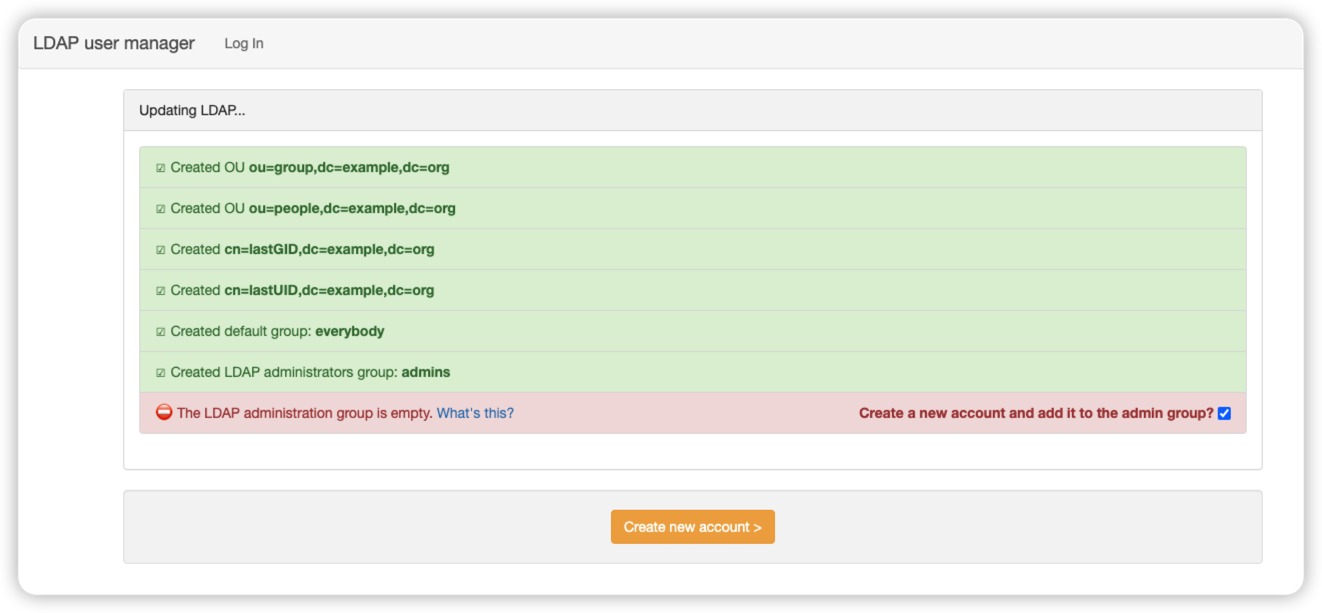Viewport: 1322px width, 613px height.
Task: Click check icon beside Created OU ou=group
Action: tap(160, 168)
